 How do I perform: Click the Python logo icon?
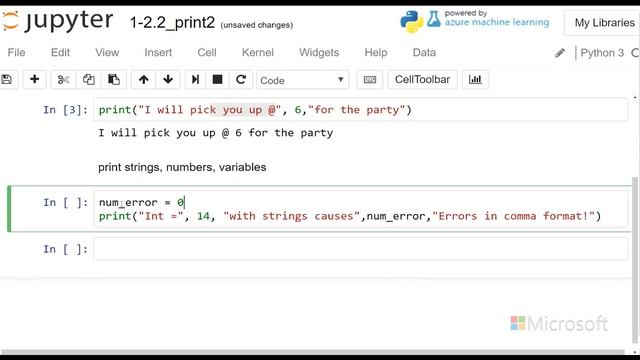[x=411, y=21]
